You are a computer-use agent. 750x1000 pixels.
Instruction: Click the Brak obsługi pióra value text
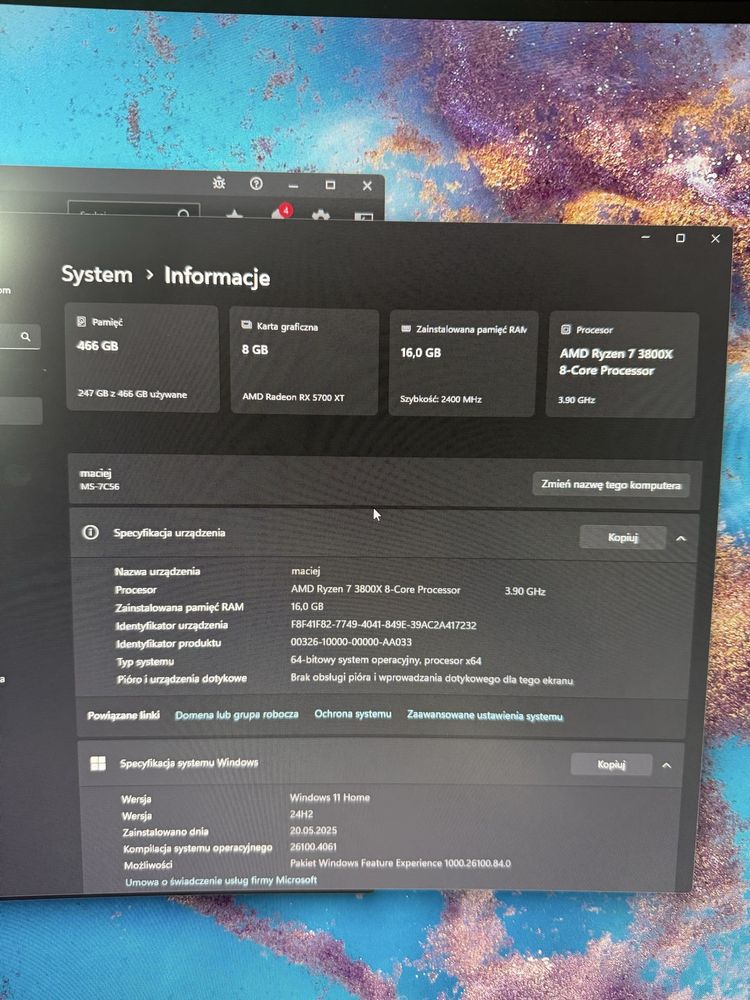[x=432, y=679]
